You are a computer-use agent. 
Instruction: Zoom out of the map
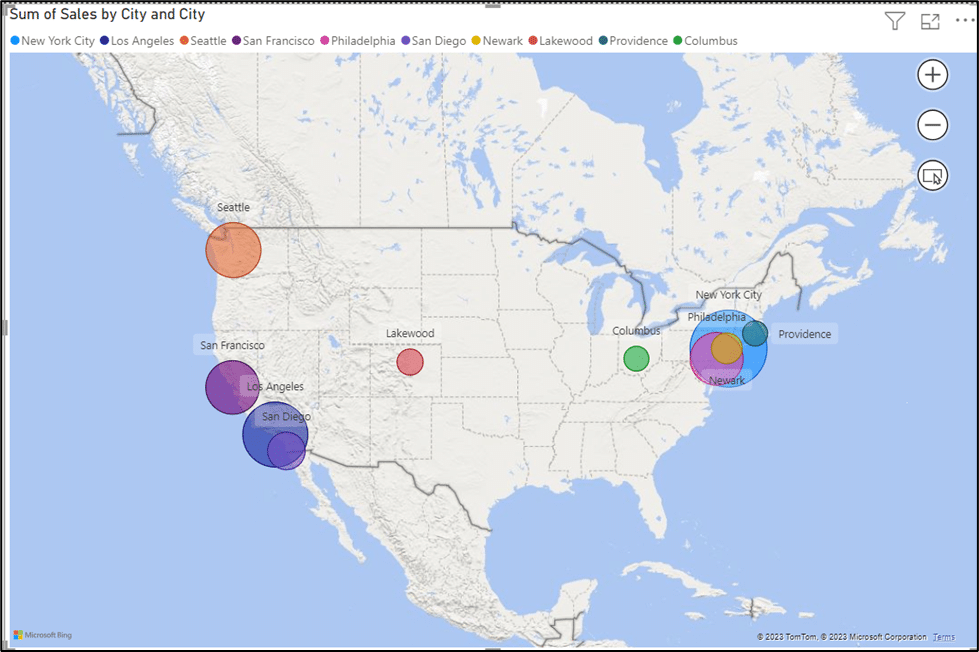point(931,124)
